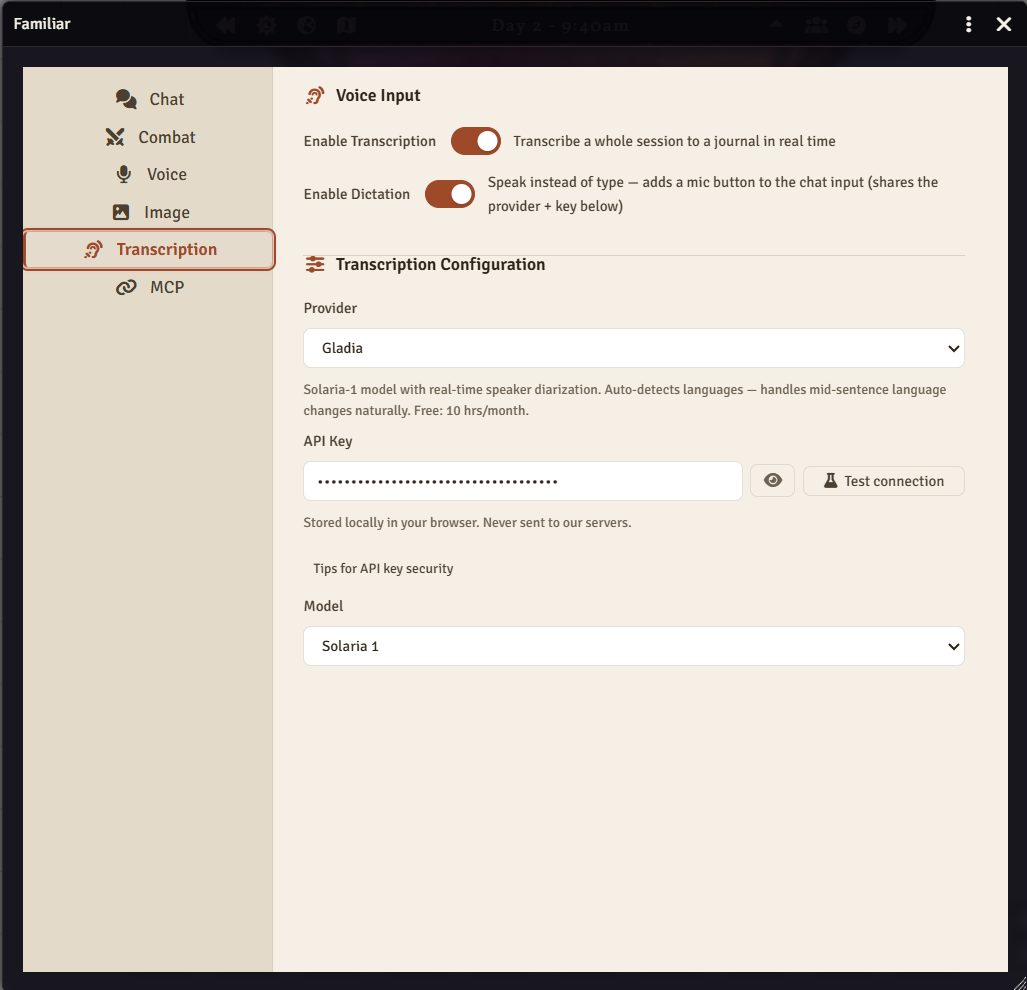This screenshot has height=990, width=1027.
Task: Click the 'Provider' field label
Action: 330,308
